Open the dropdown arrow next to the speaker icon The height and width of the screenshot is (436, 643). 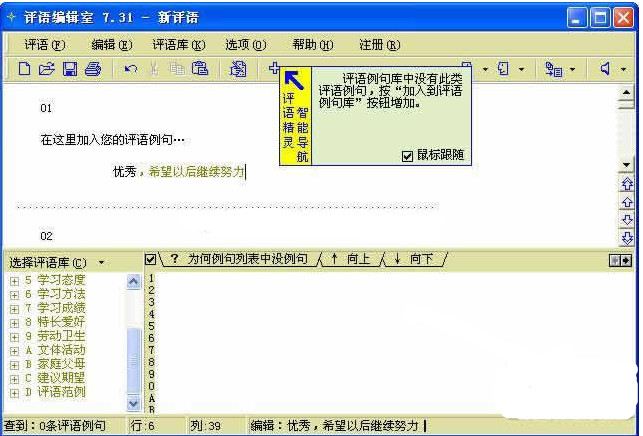coord(624,69)
